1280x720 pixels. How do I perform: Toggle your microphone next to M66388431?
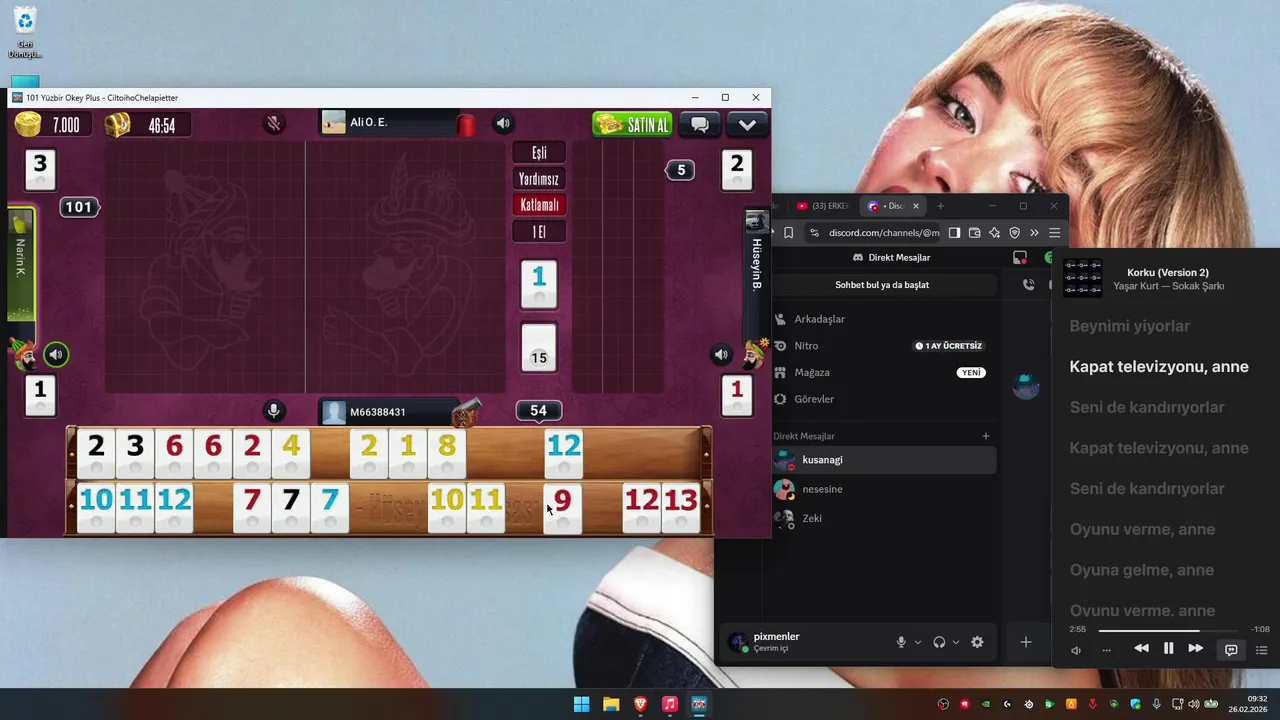273,411
